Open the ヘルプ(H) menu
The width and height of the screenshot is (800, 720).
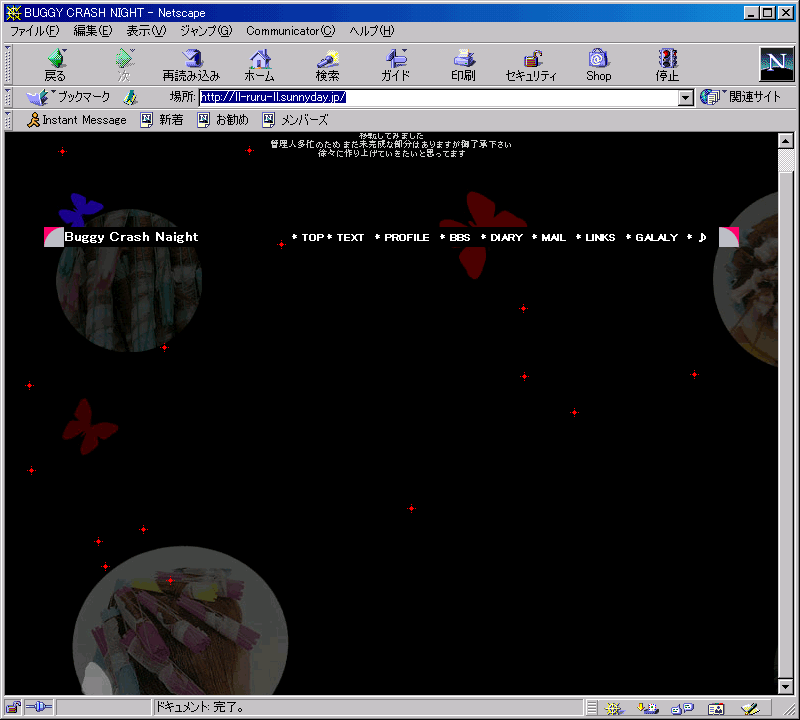372,31
